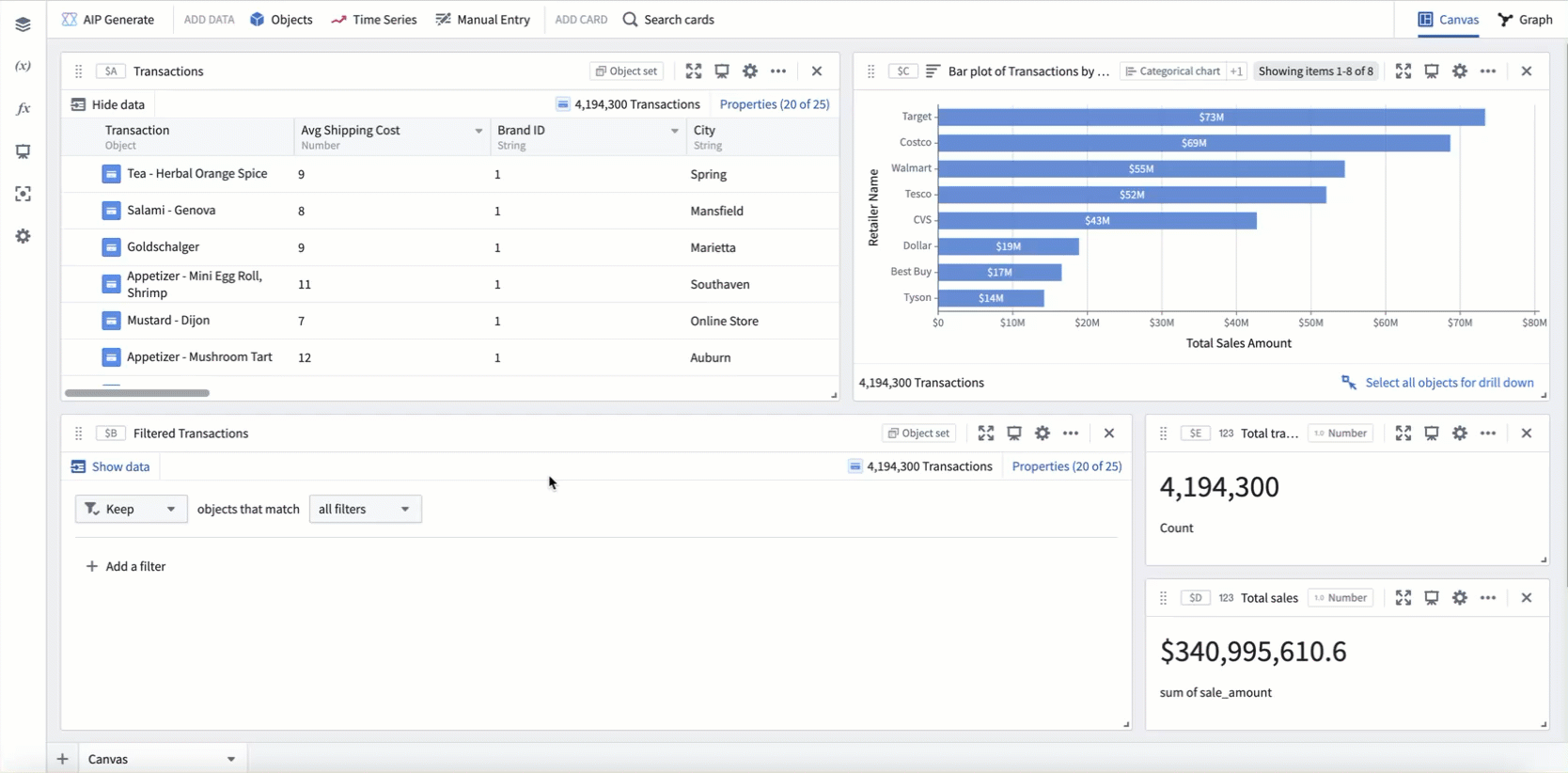Open the layers icon in left sidebar
This screenshot has width=1568, height=773.
pos(23,24)
